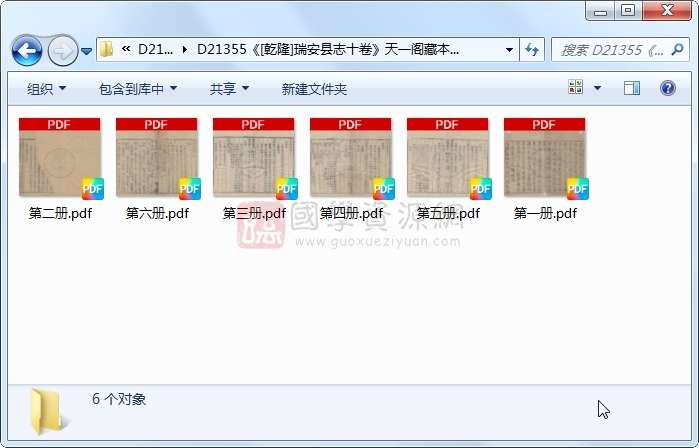Refresh the current folder view
This screenshot has height=448, width=699.
click(532, 49)
